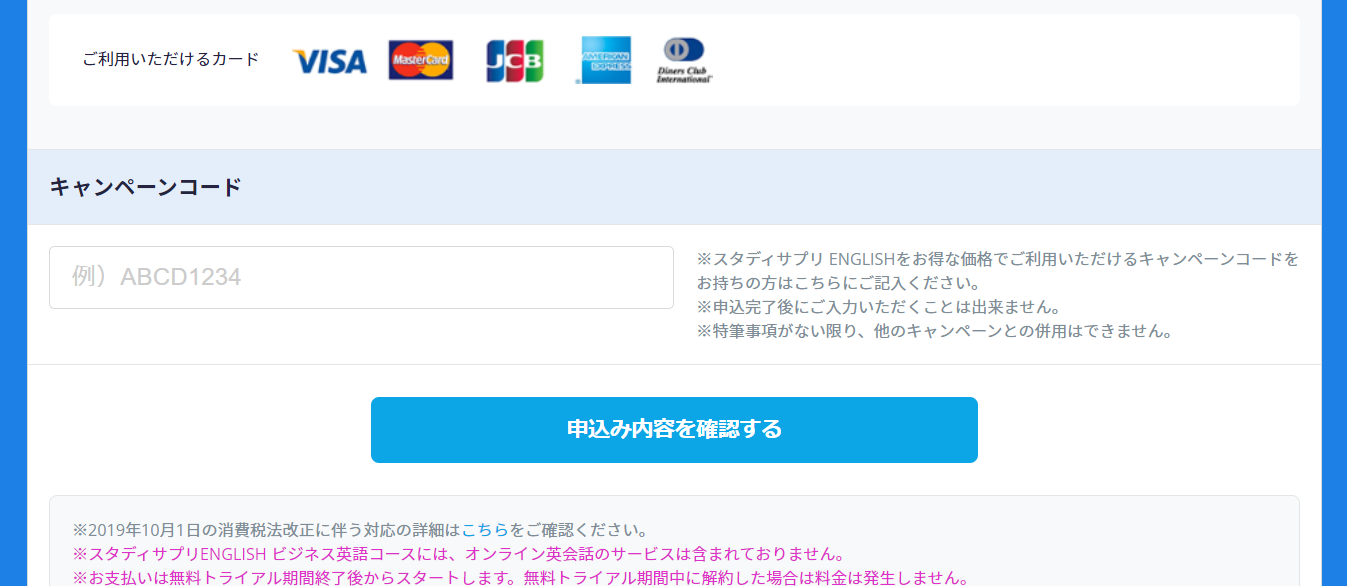Image resolution: width=1347 pixels, height=586 pixels.
Task: Click the MasterCard logo
Action: click(420, 60)
